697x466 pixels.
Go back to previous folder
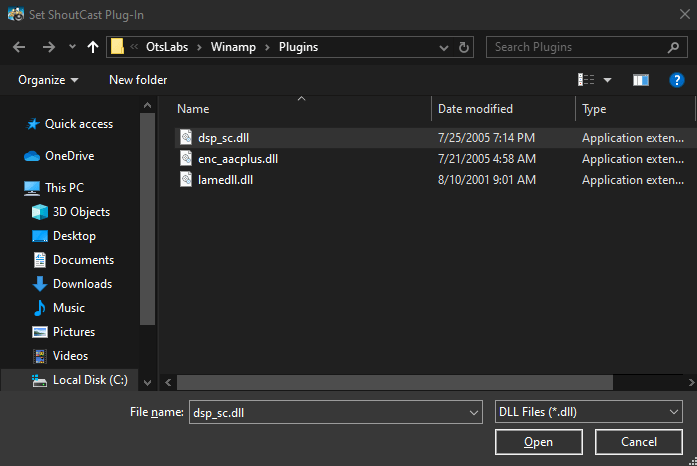click(x=19, y=47)
